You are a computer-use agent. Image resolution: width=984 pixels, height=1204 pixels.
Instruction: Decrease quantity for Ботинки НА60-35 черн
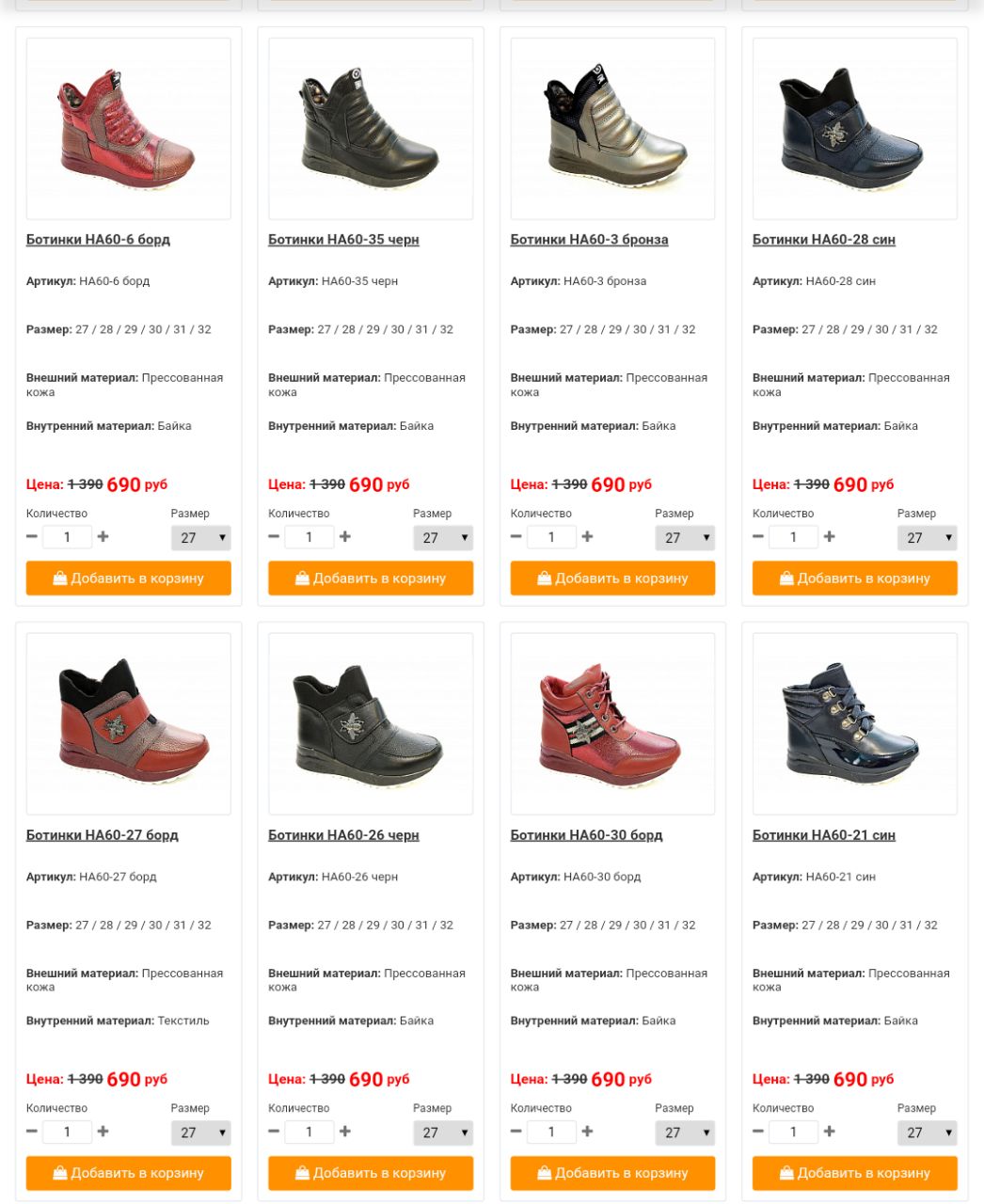pos(274,536)
